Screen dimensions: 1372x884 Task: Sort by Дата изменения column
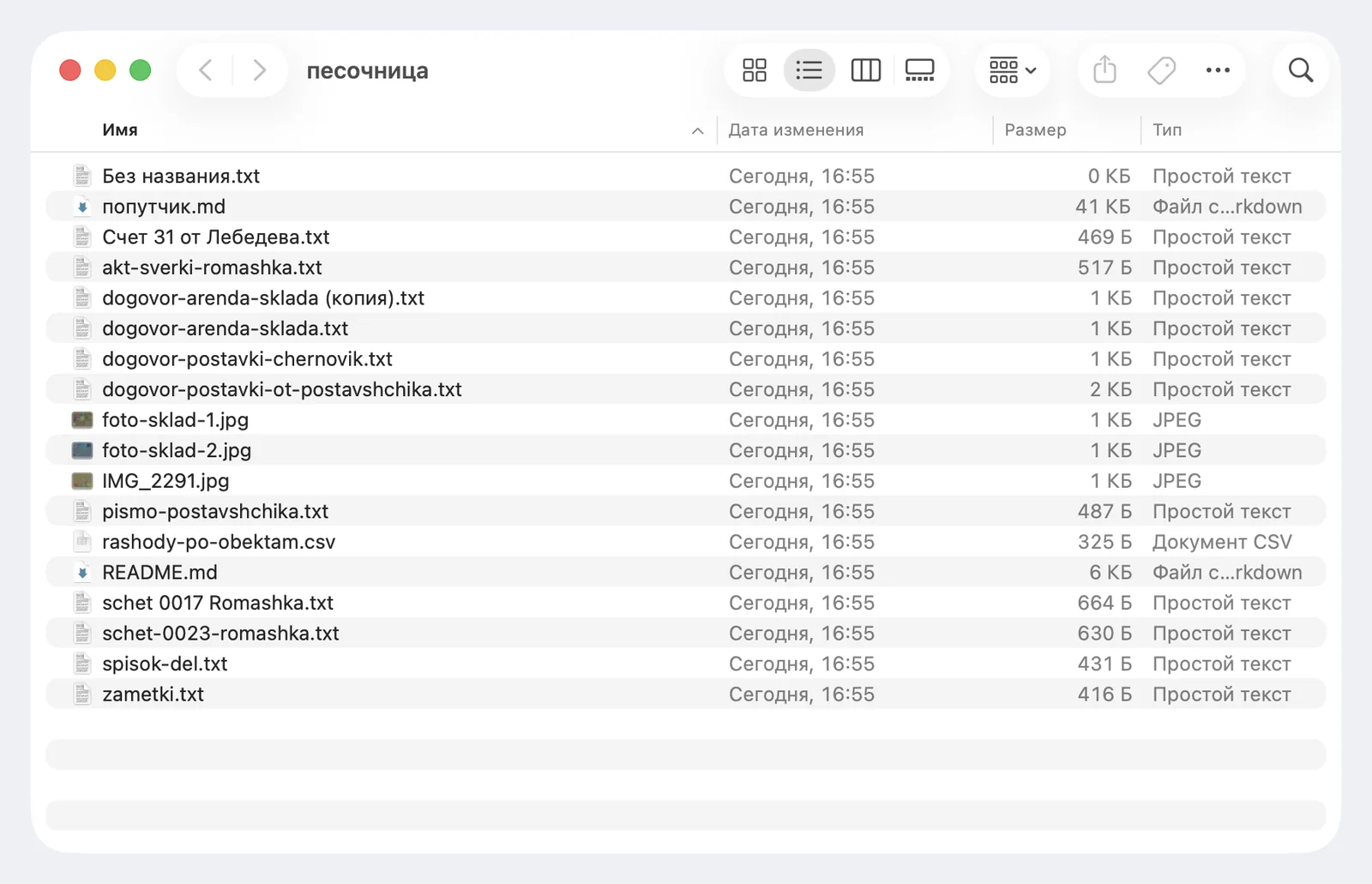point(796,129)
